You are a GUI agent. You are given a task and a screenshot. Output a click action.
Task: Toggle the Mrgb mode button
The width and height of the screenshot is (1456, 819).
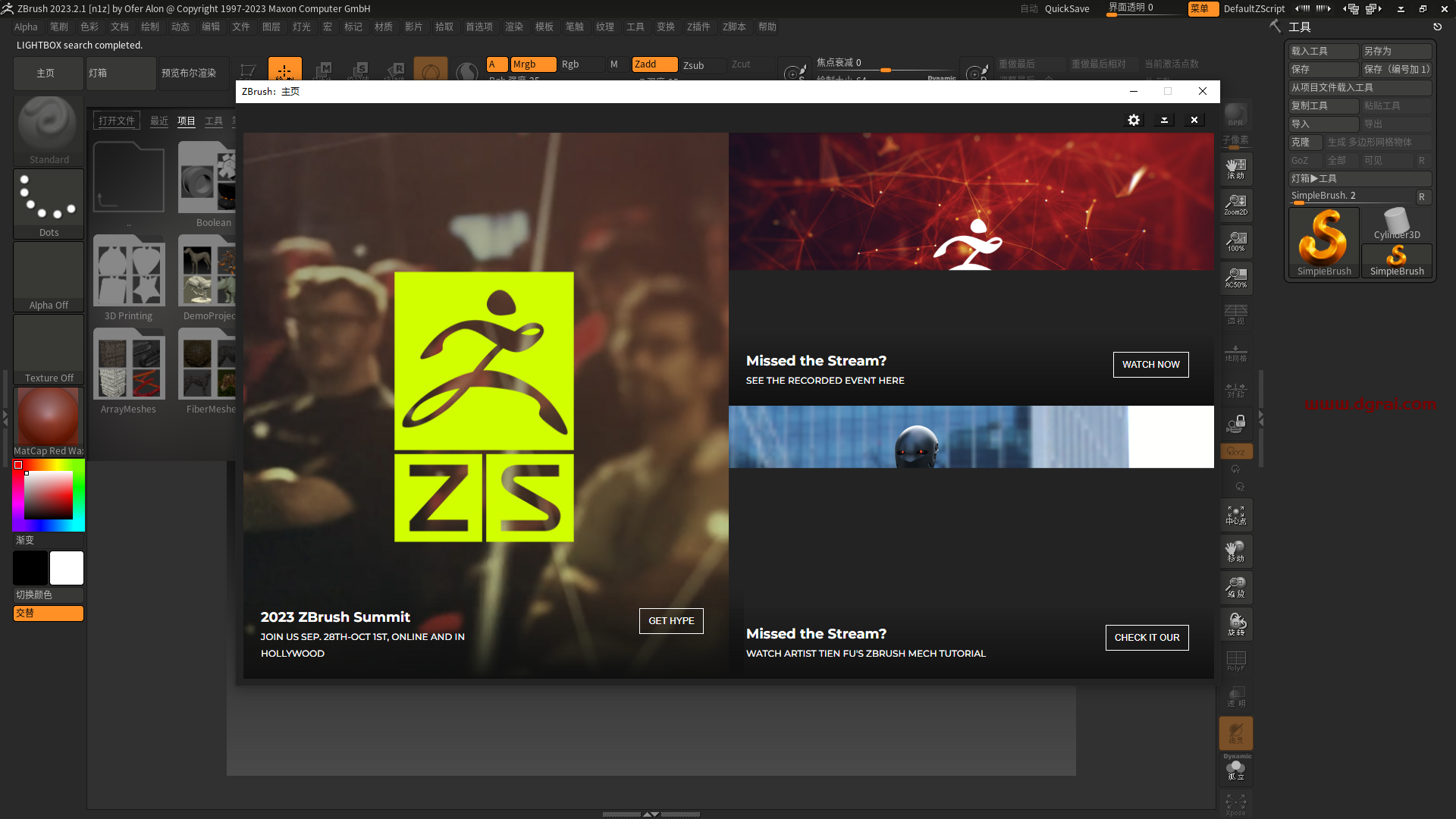click(534, 64)
